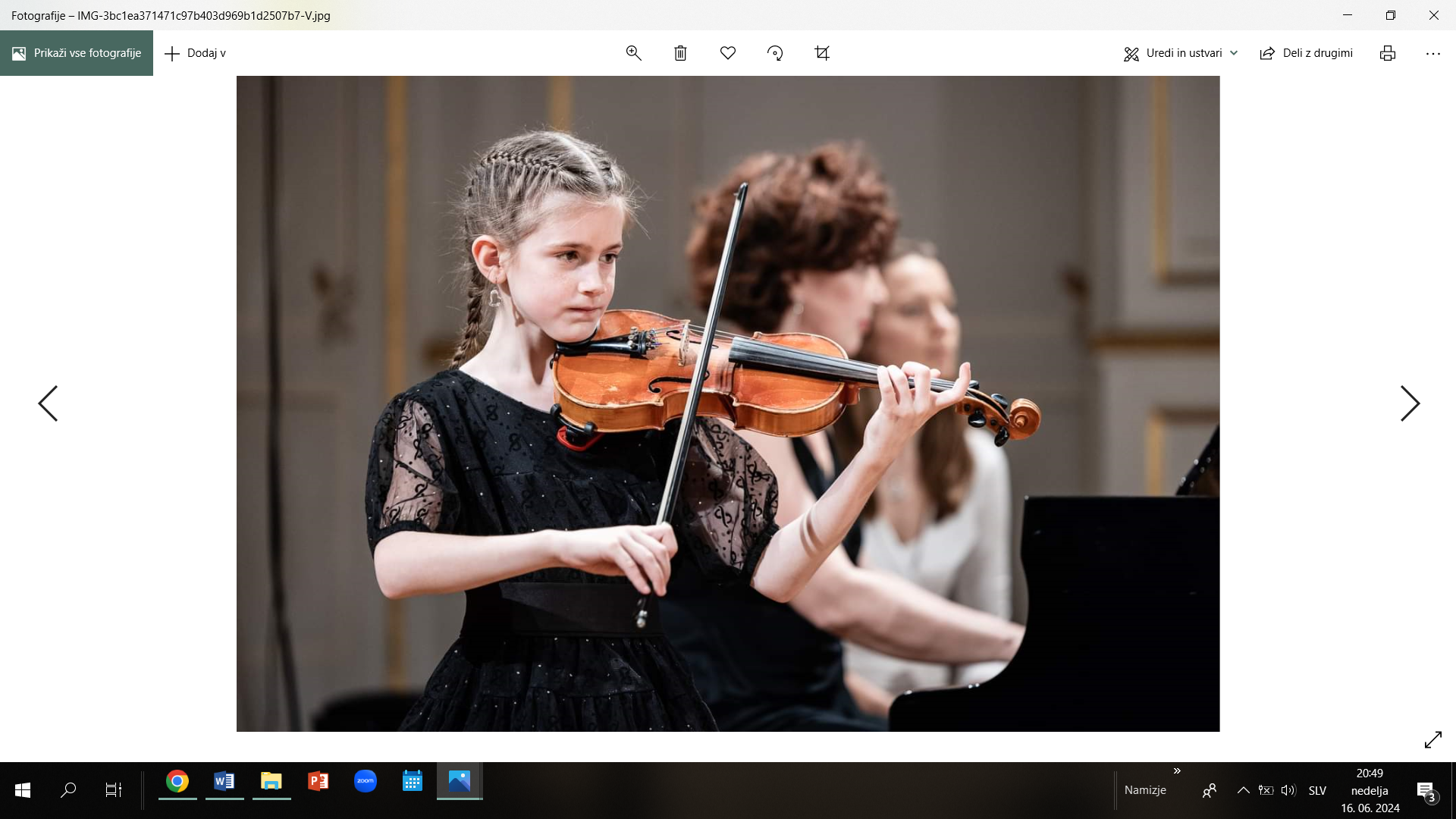Click the SLV language indicator
Screen dimensions: 1456x819
tap(1317, 790)
